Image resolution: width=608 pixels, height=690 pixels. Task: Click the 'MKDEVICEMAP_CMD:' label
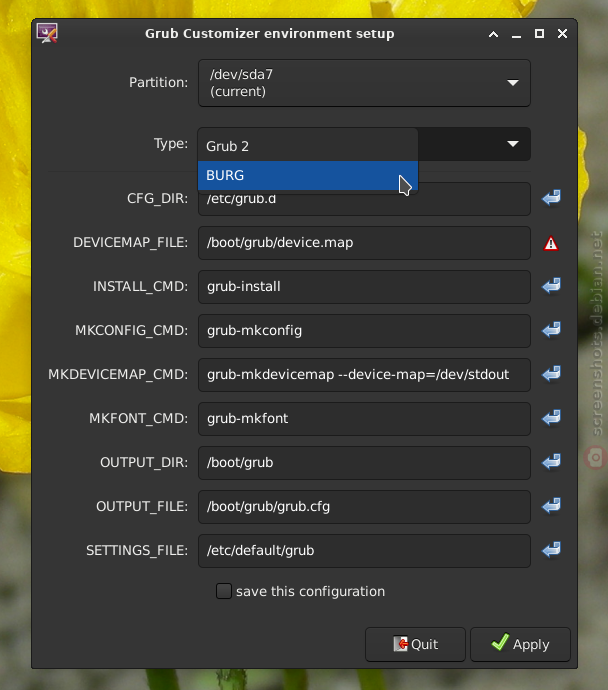click(118, 374)
